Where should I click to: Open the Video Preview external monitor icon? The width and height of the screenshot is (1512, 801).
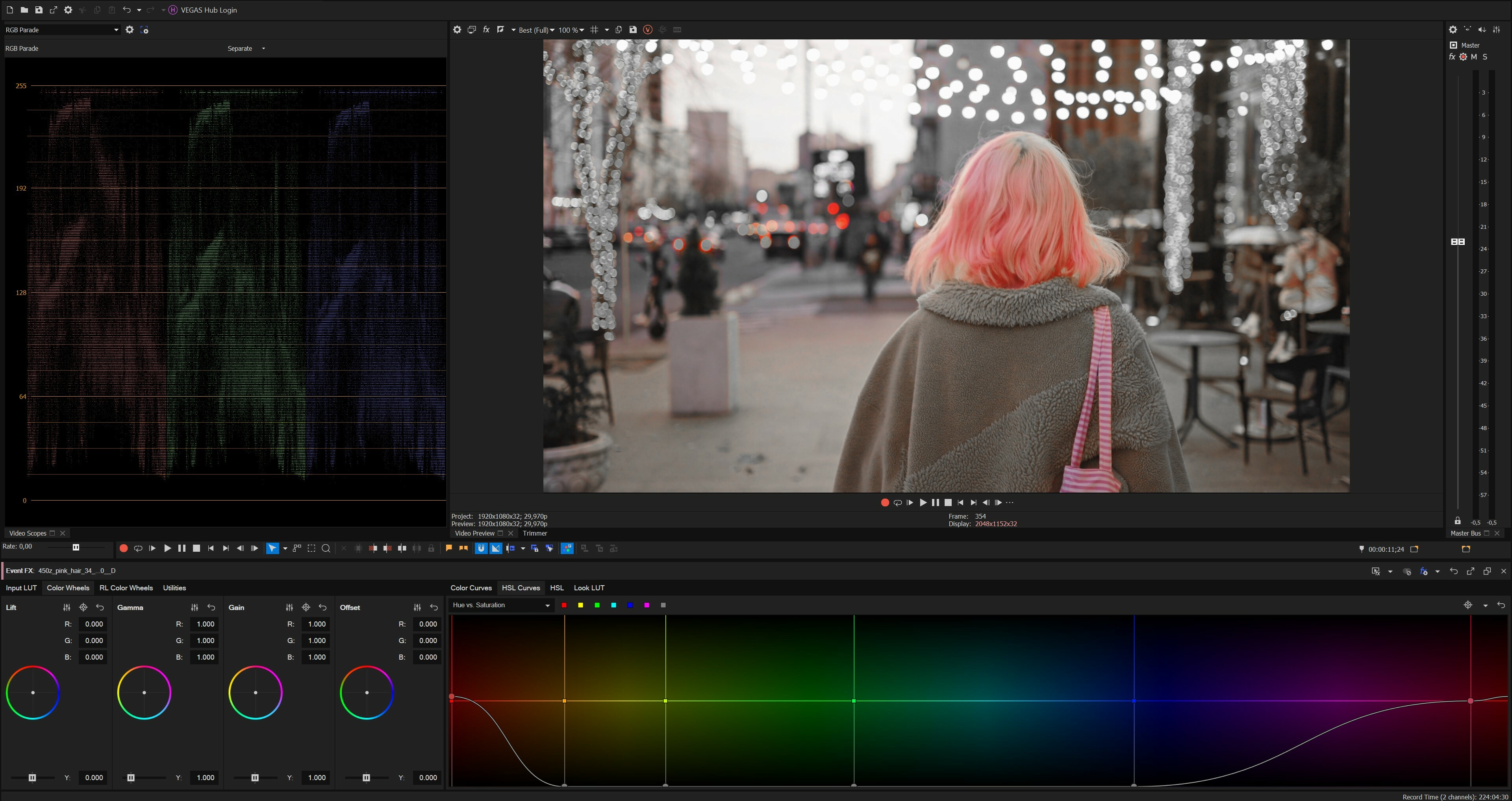471,30
